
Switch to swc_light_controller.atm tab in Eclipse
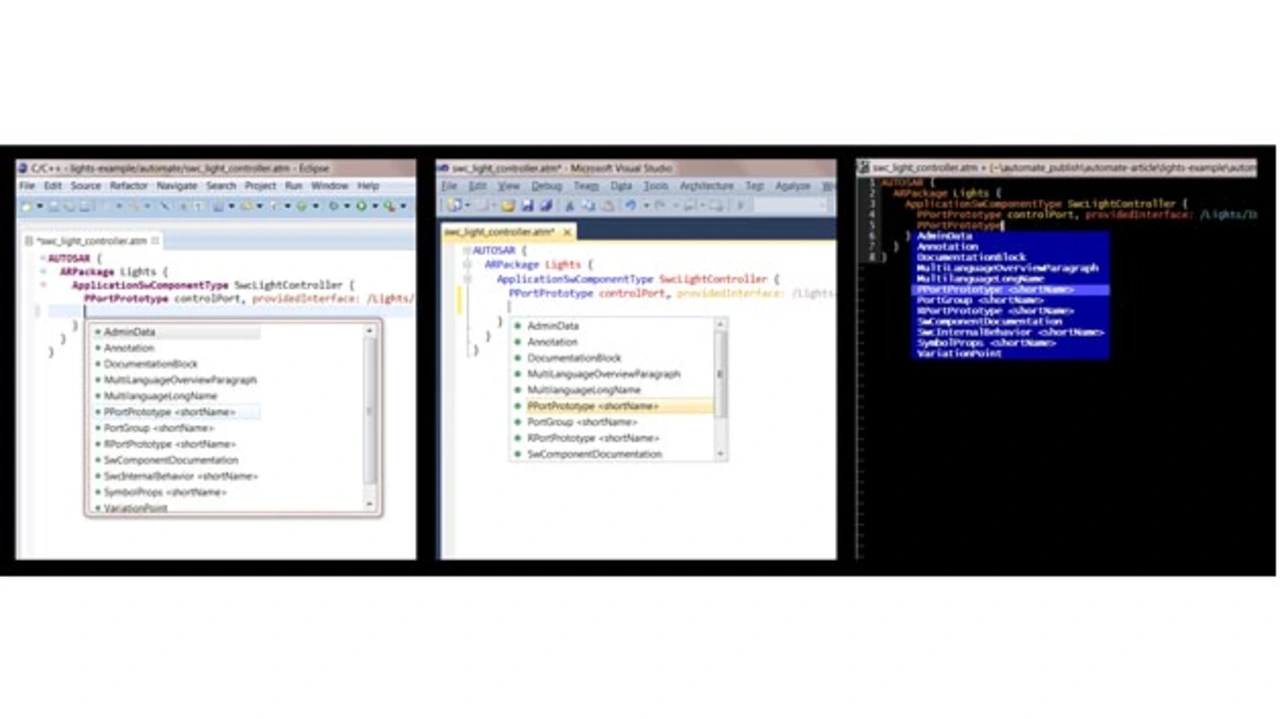click(91, 241)
